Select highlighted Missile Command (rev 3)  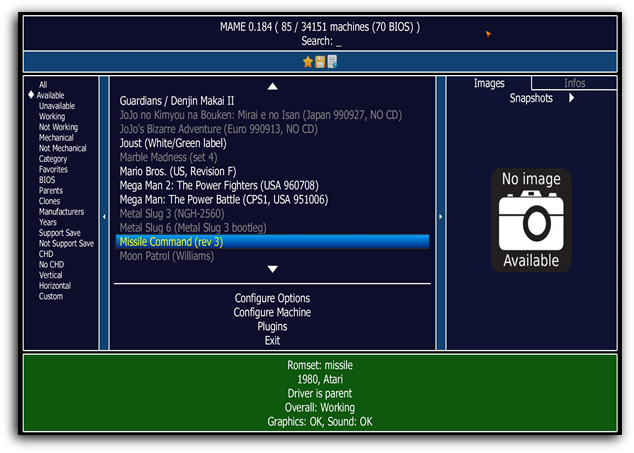point(272,242)
